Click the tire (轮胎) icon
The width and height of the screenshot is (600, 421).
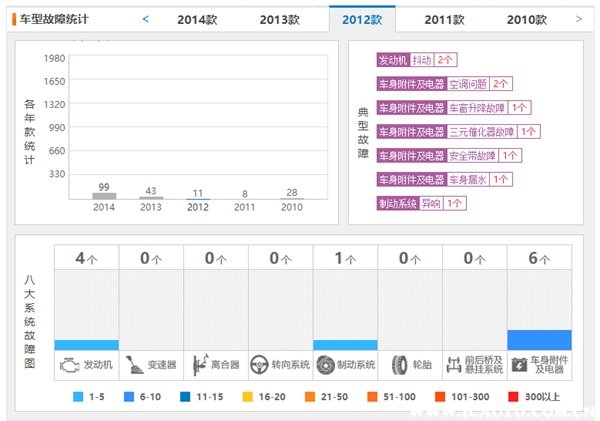tap(399, 365)
